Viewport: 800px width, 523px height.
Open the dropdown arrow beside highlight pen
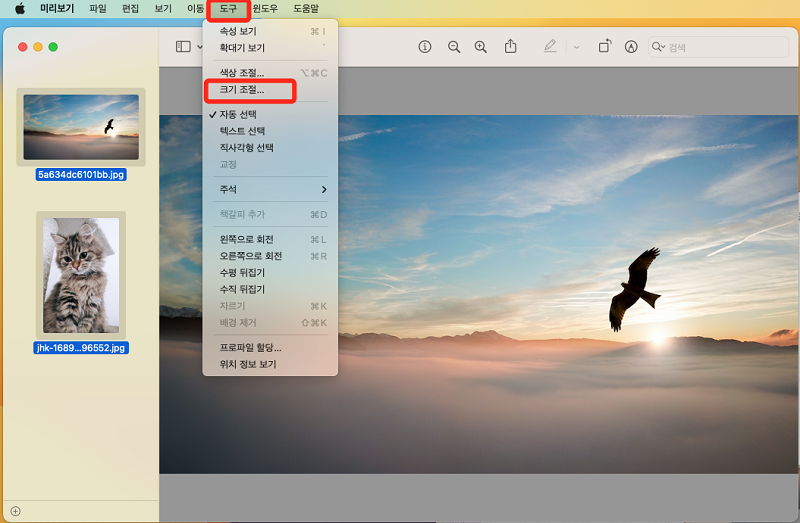click(576, 47)
